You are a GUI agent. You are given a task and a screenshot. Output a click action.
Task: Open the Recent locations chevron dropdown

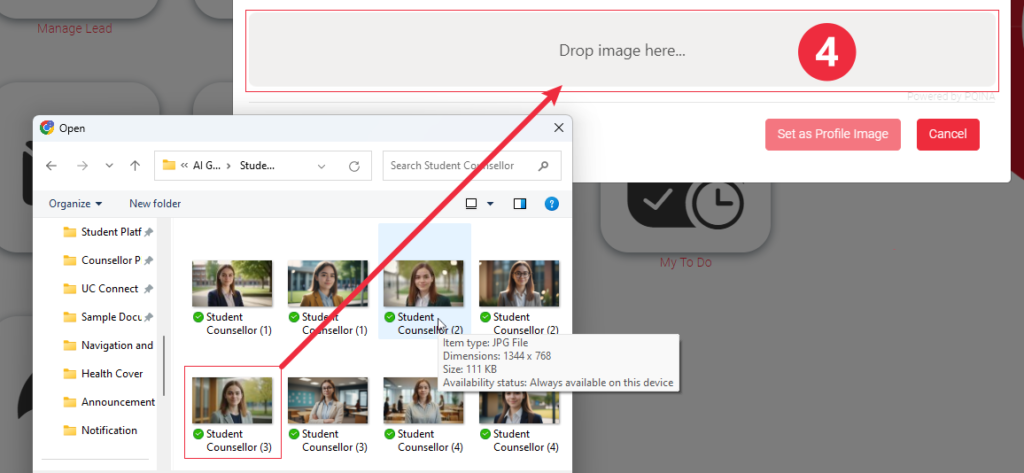click(x=109, y=166)
